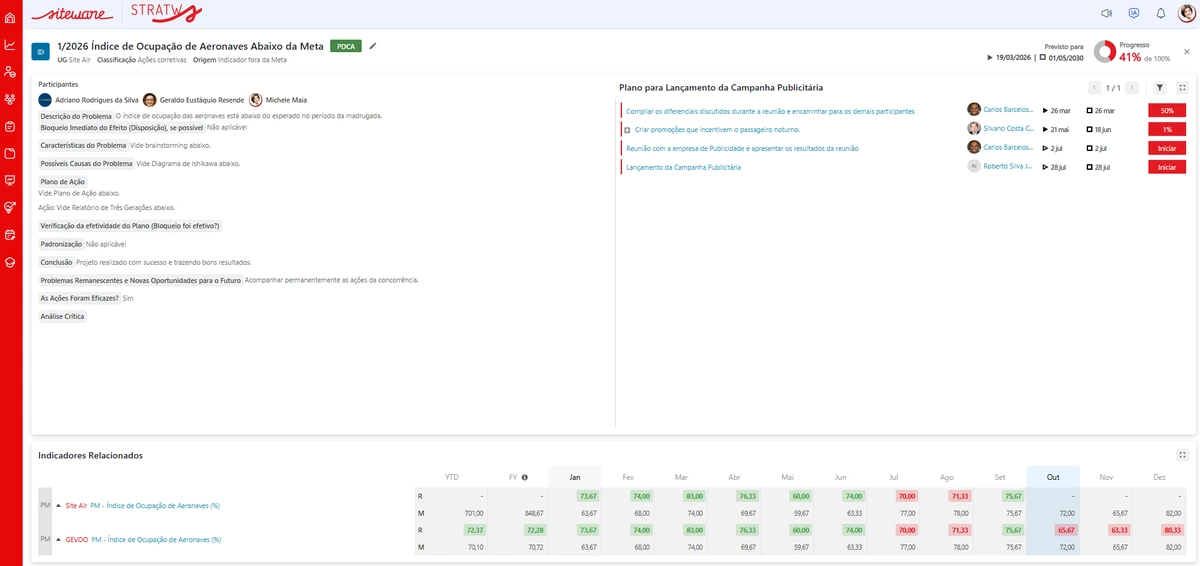Viewport: 1200px width, 566px height.
Task: Open the user profile avatar menu
Action: pos(1187,13)
